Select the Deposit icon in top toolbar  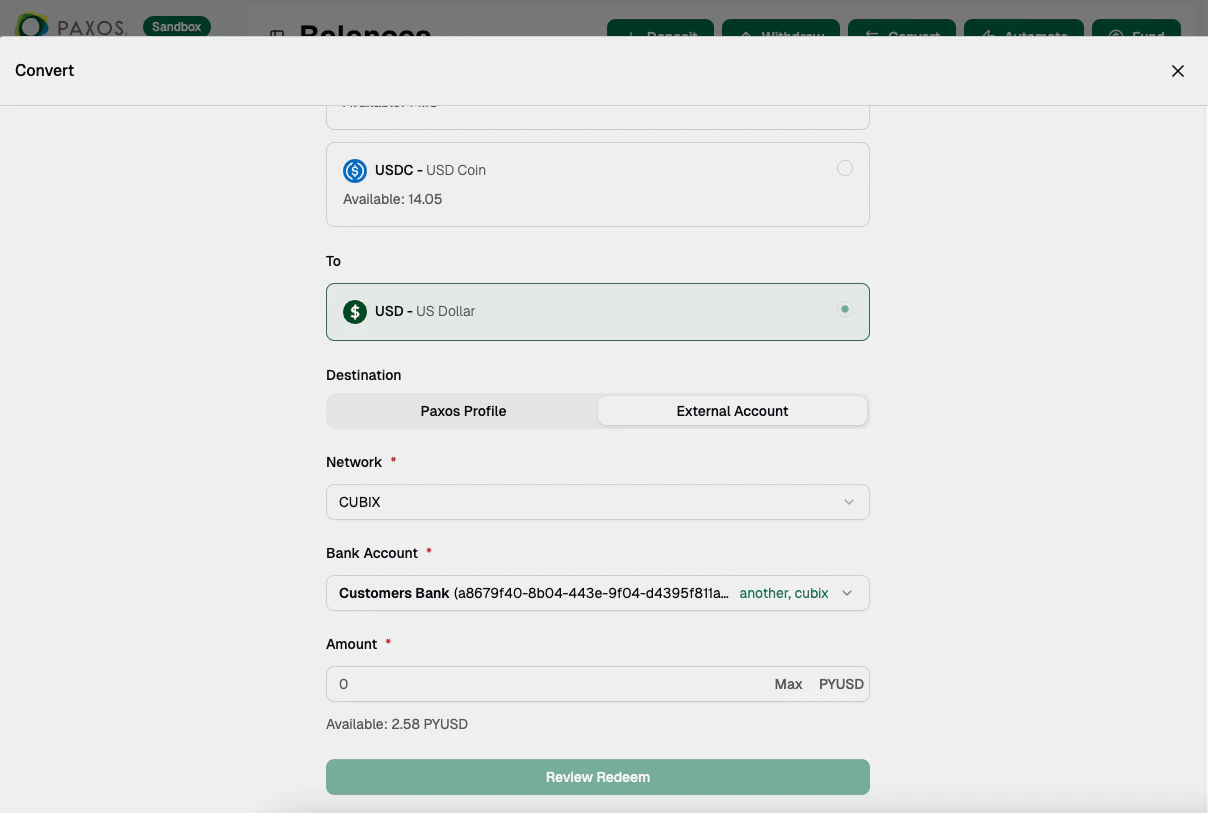[x=629, y=36]
